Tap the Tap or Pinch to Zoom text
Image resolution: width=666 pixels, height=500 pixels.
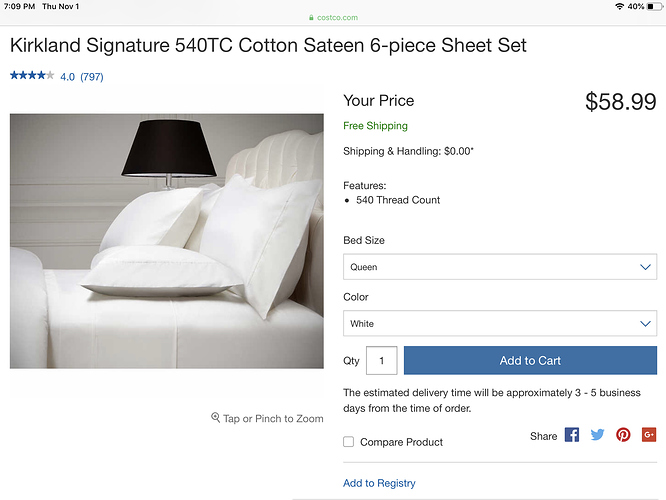(x=273, y=419)
